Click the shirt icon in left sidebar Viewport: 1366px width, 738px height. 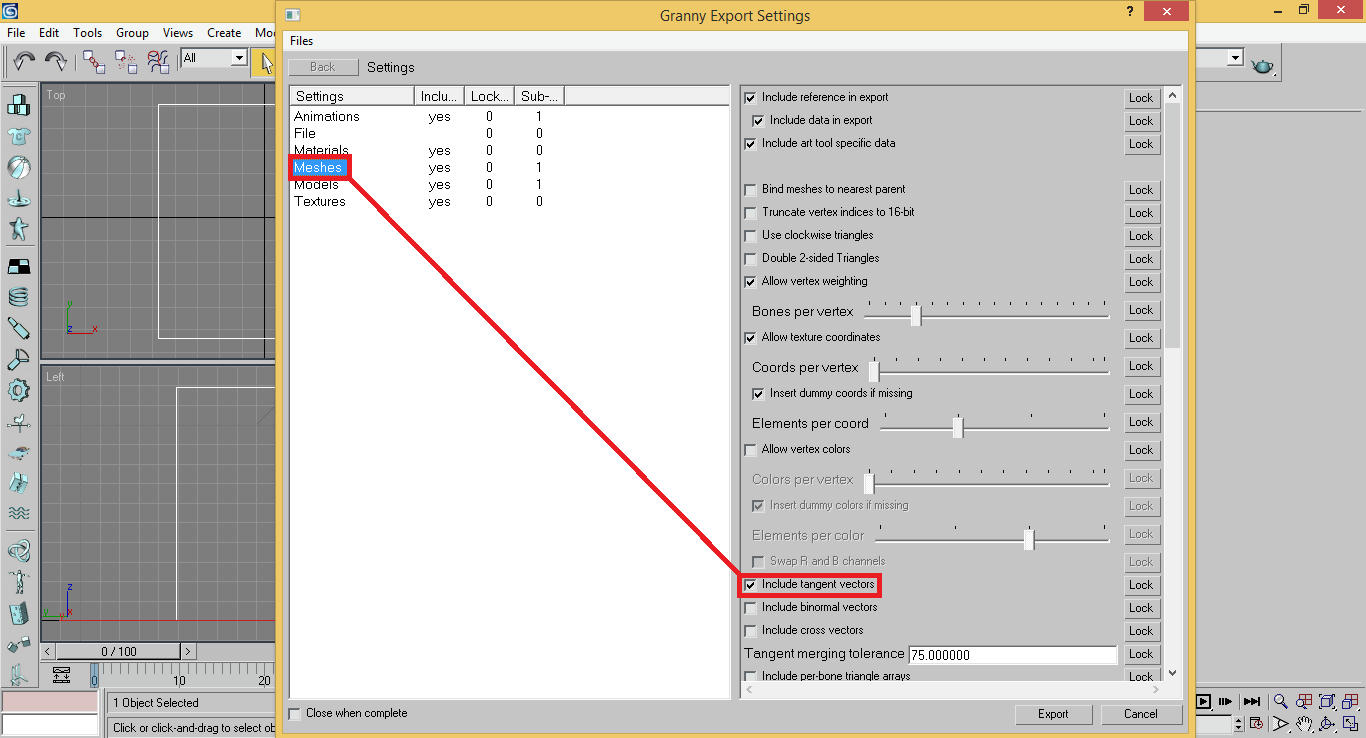(18, 136)
